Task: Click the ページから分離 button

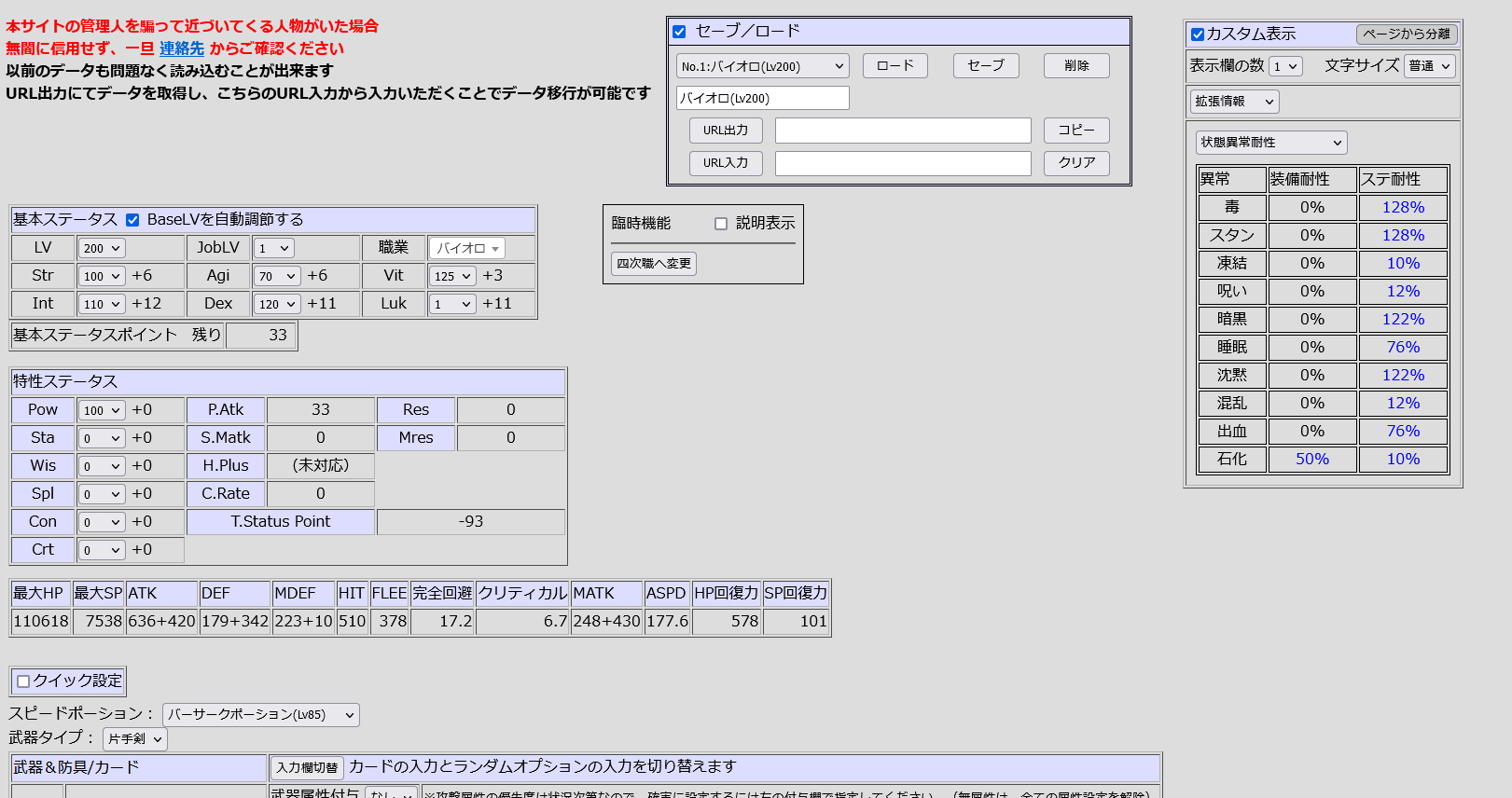Action: (x=1406, y=34)
